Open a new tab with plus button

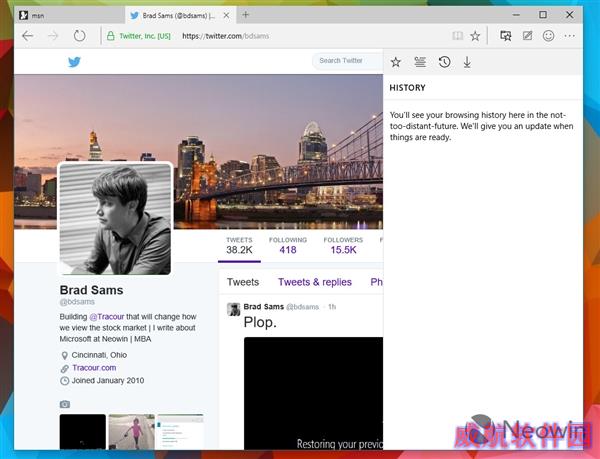click(246, 15)
